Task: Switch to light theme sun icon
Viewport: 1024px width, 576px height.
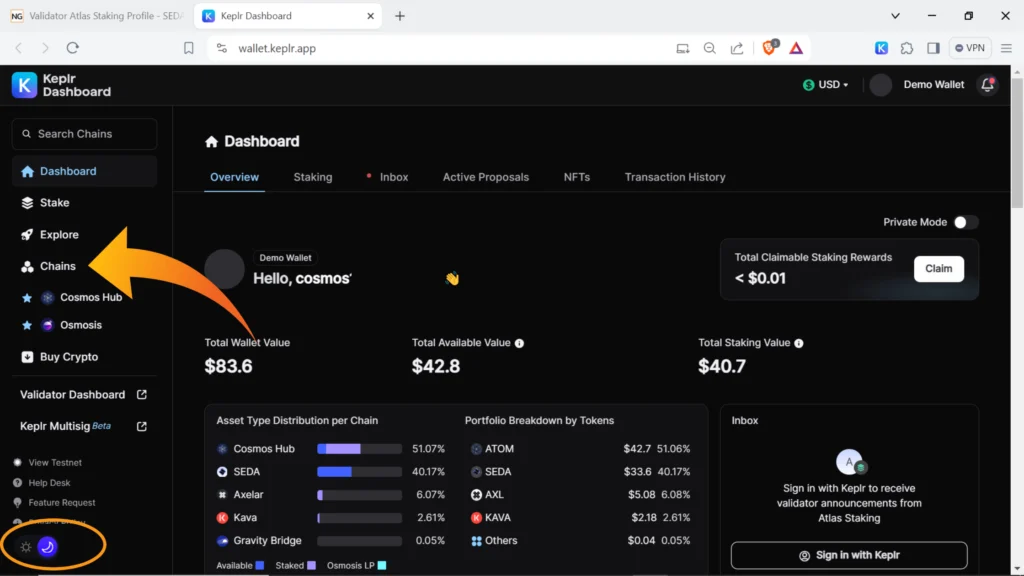Action: 26,547
